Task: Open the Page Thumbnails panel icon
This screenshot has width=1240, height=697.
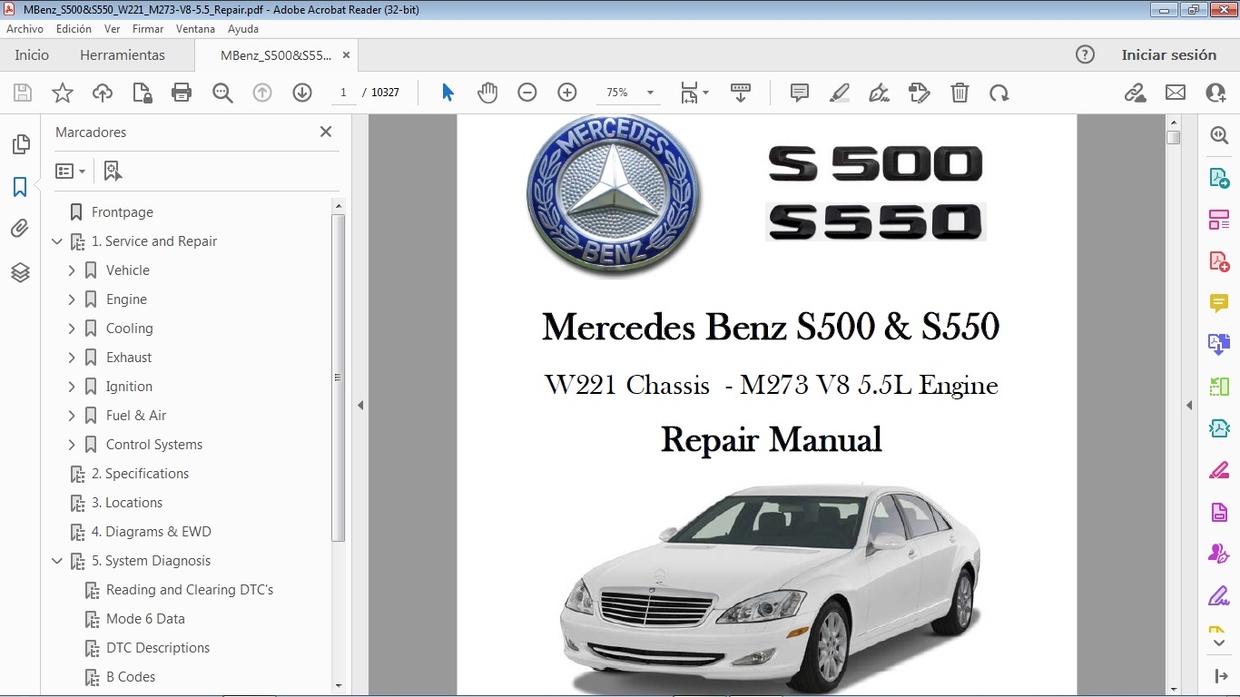Action: (21, 144)
